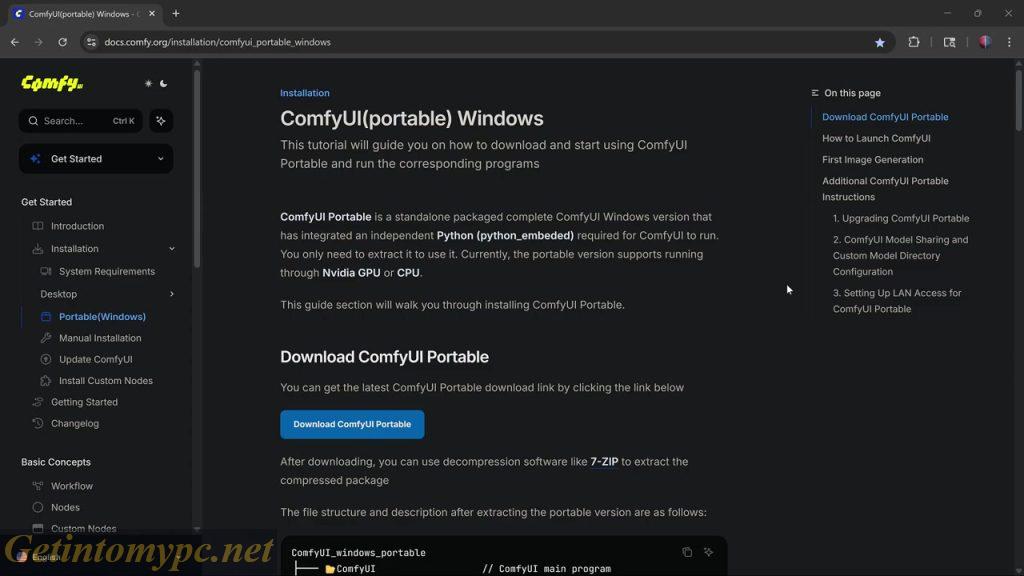Jump to 1. Upgrading ComfyUI Portable
Viewport: 1024px width, 576px height.
point(901,219)
